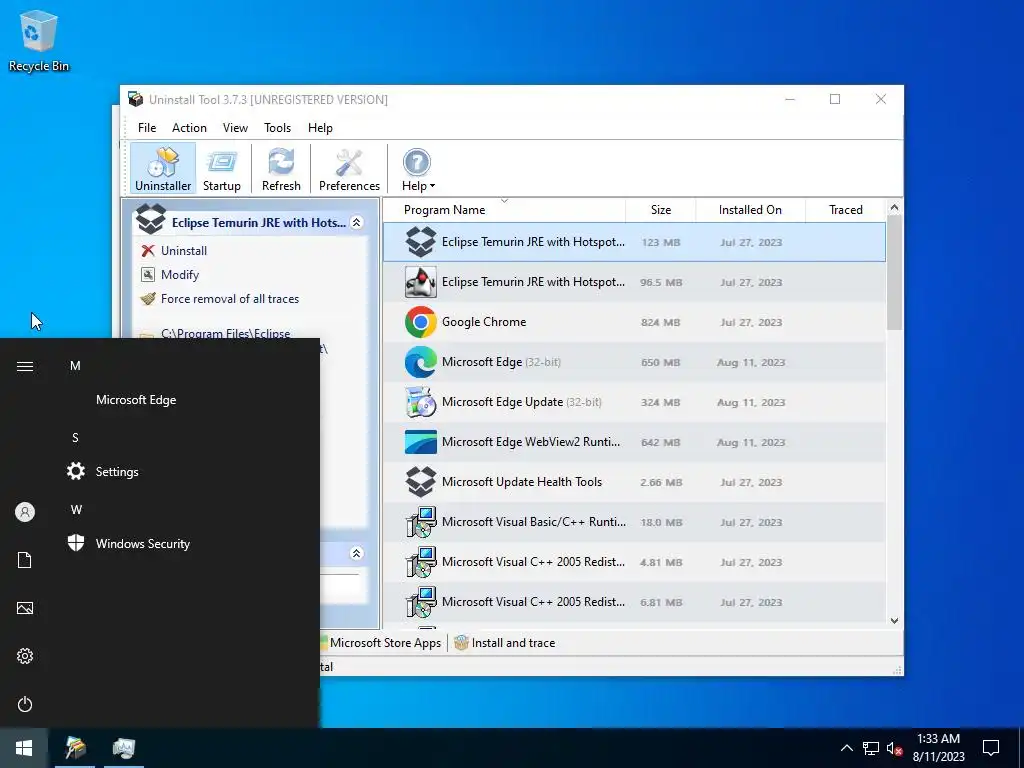Open Documents from the Start menu sidebar

coord(25,560)
